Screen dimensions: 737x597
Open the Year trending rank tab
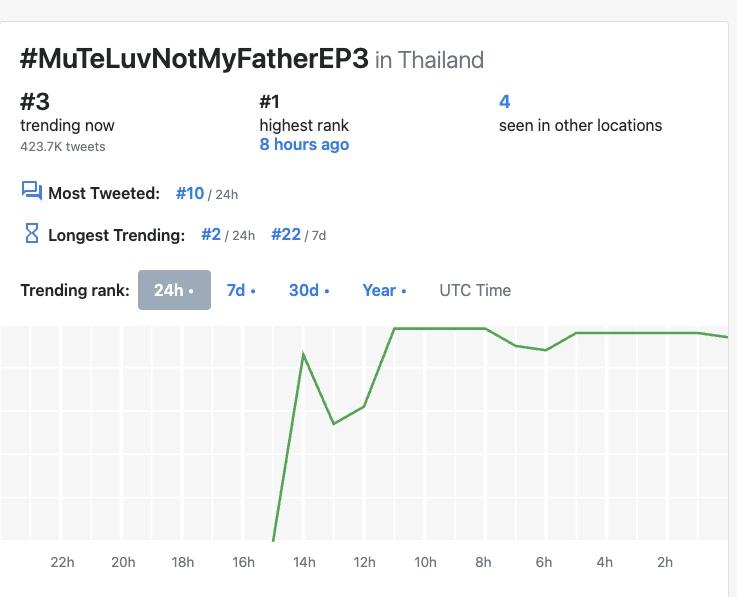pos(384,290)
